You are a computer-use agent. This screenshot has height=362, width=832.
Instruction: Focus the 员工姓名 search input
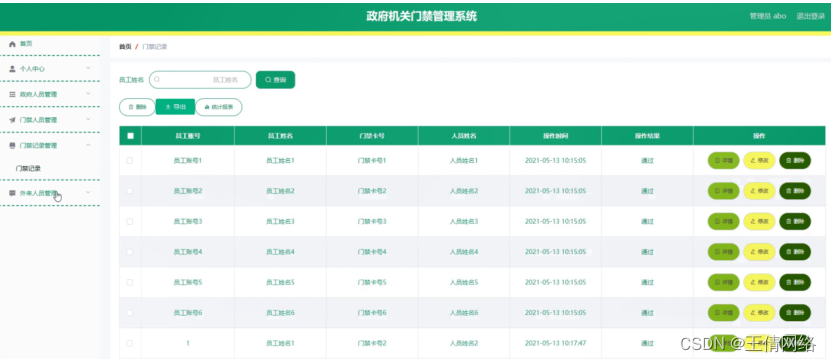pos(200,80)
